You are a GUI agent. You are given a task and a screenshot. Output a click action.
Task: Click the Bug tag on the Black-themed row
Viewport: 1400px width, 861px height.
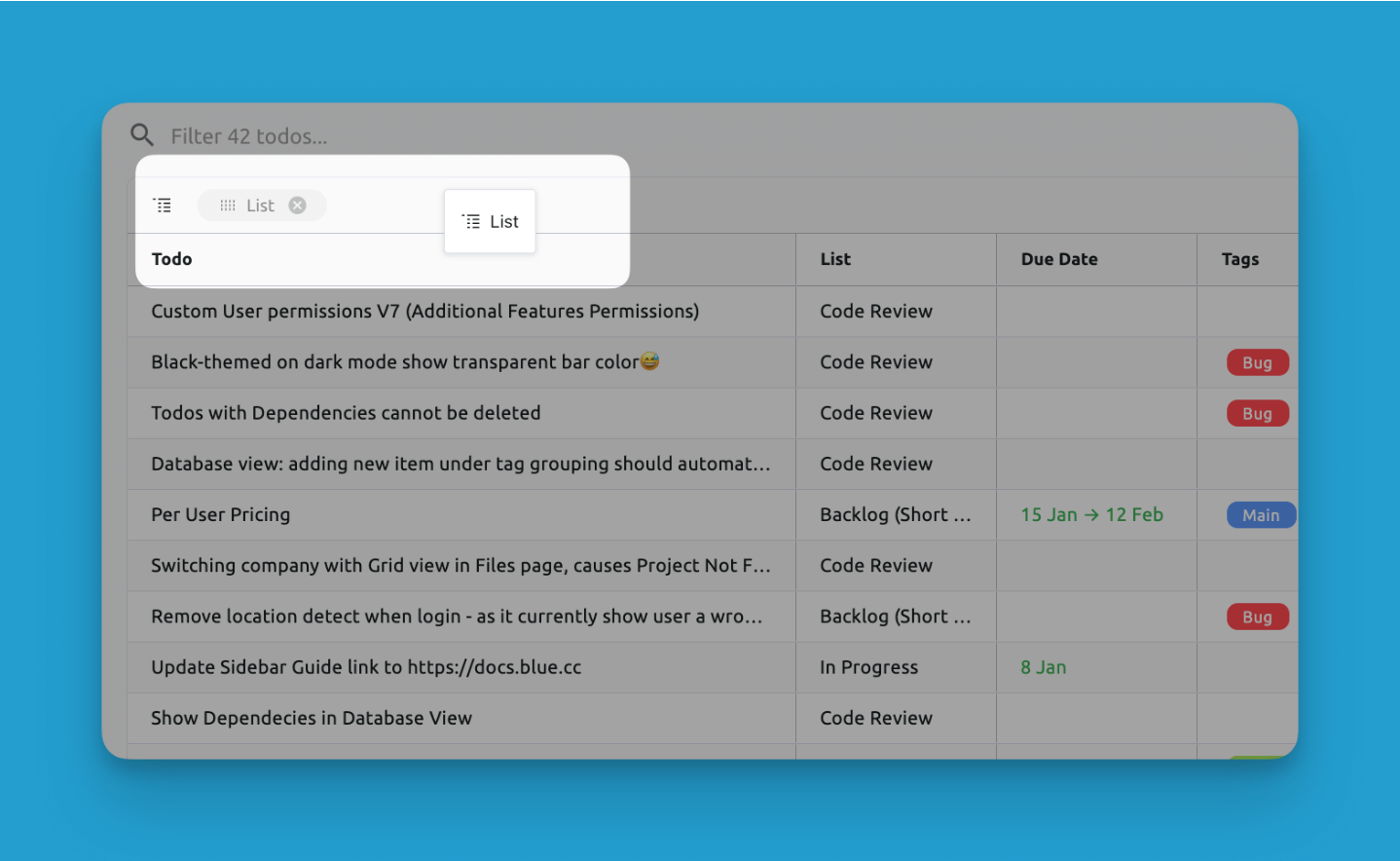(x=1257, y=362)
